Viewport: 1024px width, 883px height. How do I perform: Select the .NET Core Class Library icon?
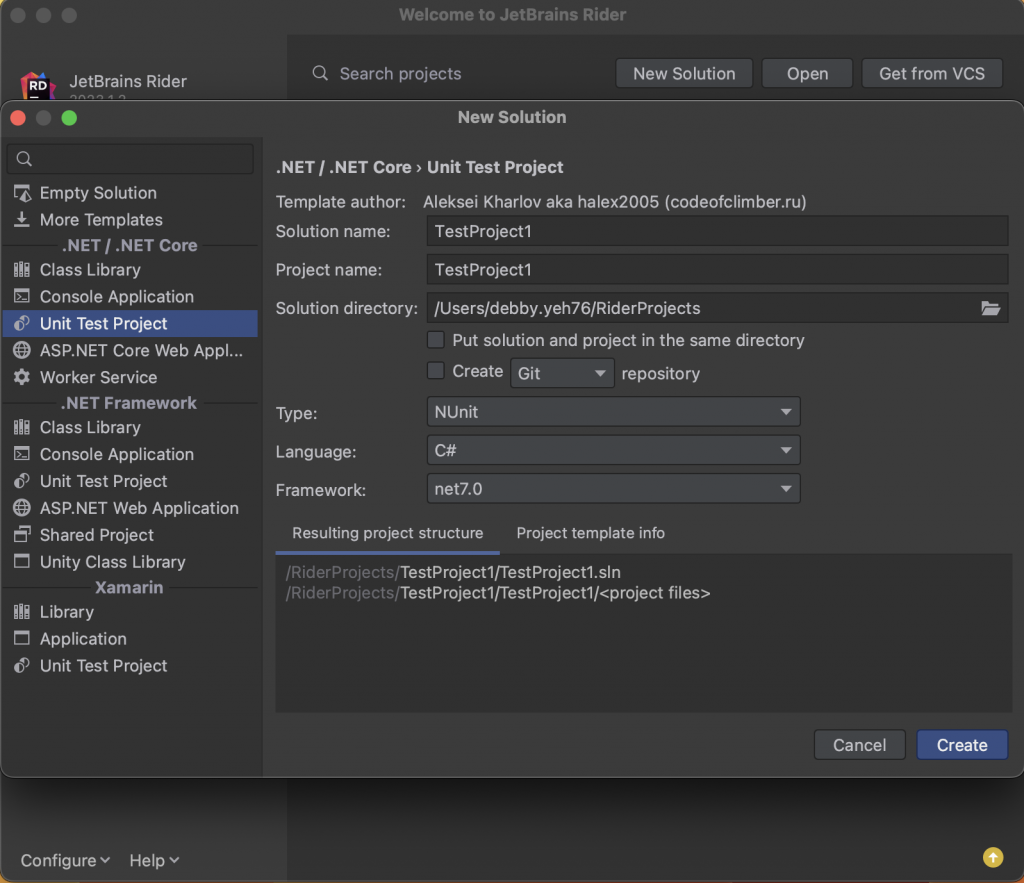(22, 270)
